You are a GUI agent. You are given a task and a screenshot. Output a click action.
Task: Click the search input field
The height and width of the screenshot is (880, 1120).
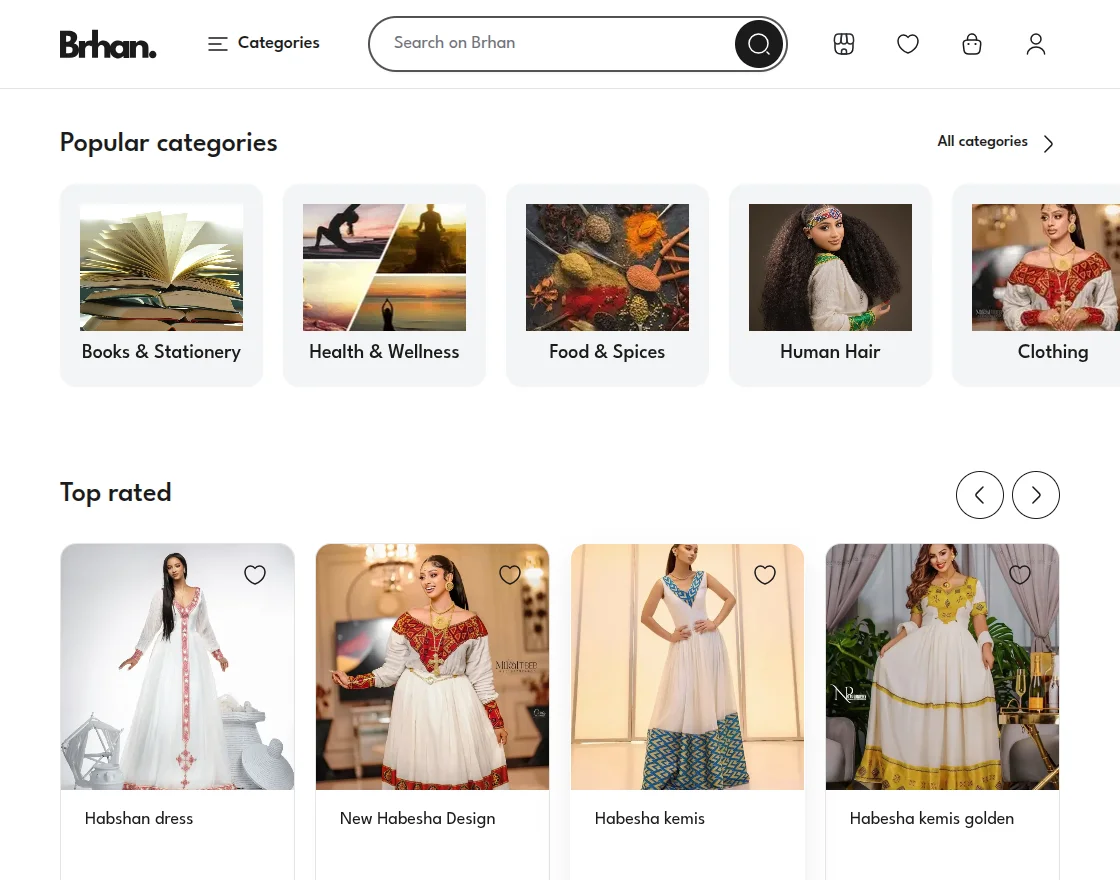[550, 44]
